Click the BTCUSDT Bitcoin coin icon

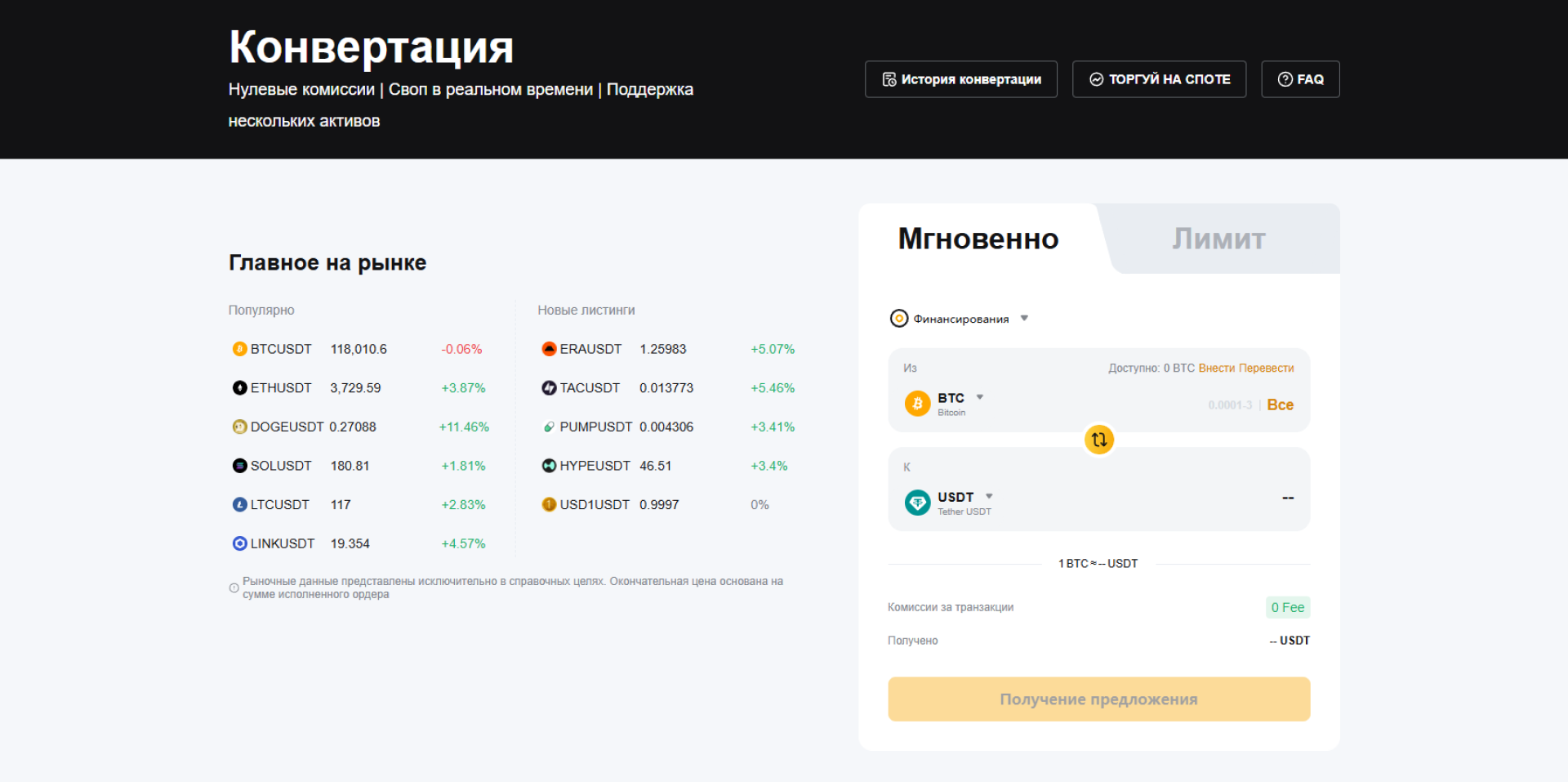point(239,349)
